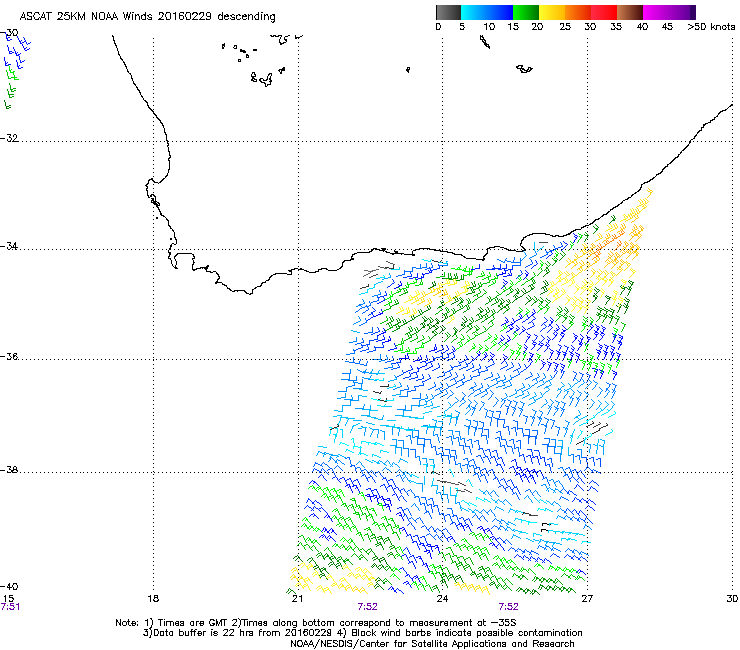Click the "24" longitude axis label
Viewport: 740px width, 650px height.
[442, 599]
